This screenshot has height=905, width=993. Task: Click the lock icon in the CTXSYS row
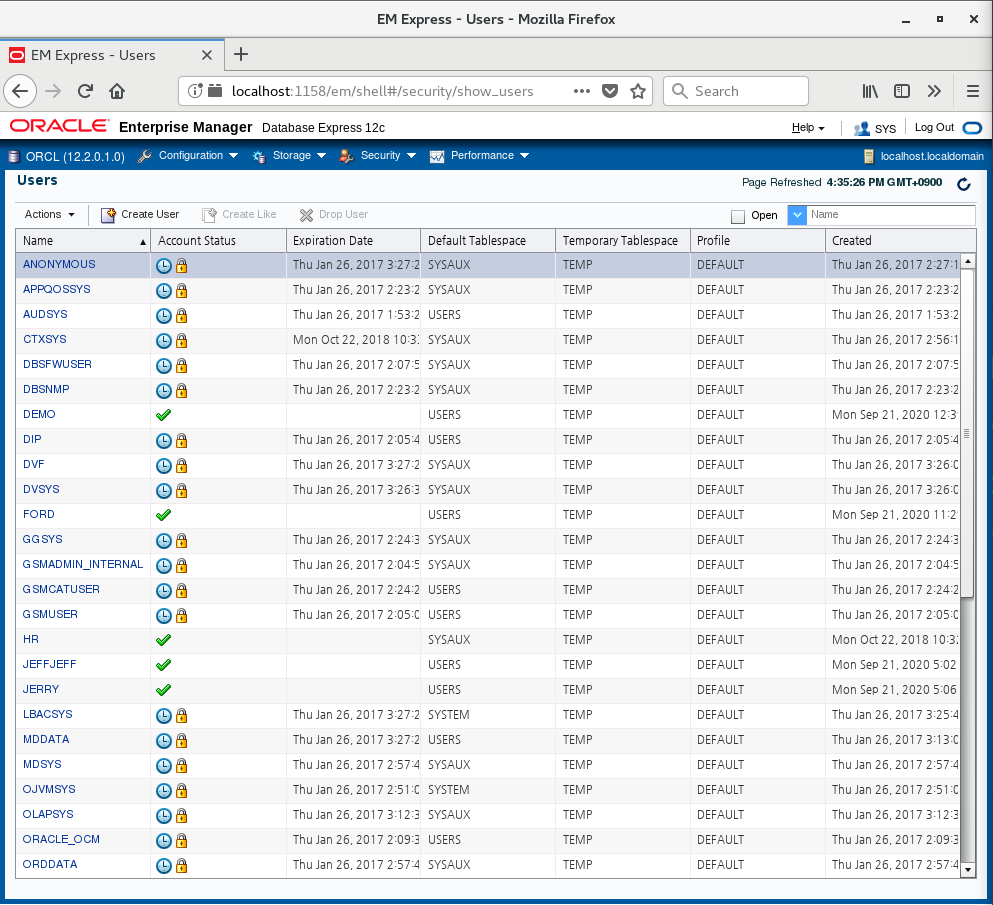pos(182,341)
